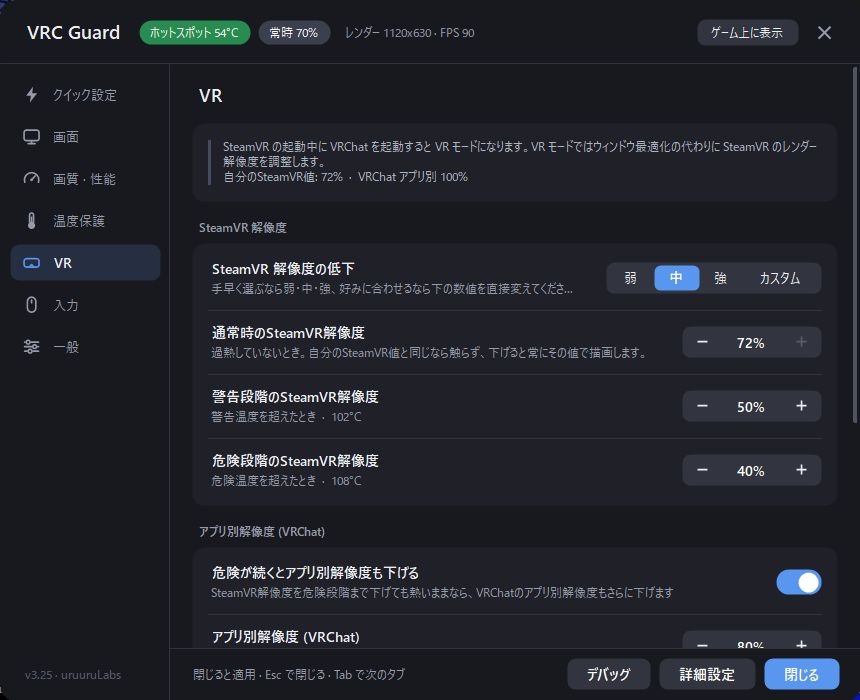
Task: Click the 常時 70% status badge
Action: coord(294,33)
